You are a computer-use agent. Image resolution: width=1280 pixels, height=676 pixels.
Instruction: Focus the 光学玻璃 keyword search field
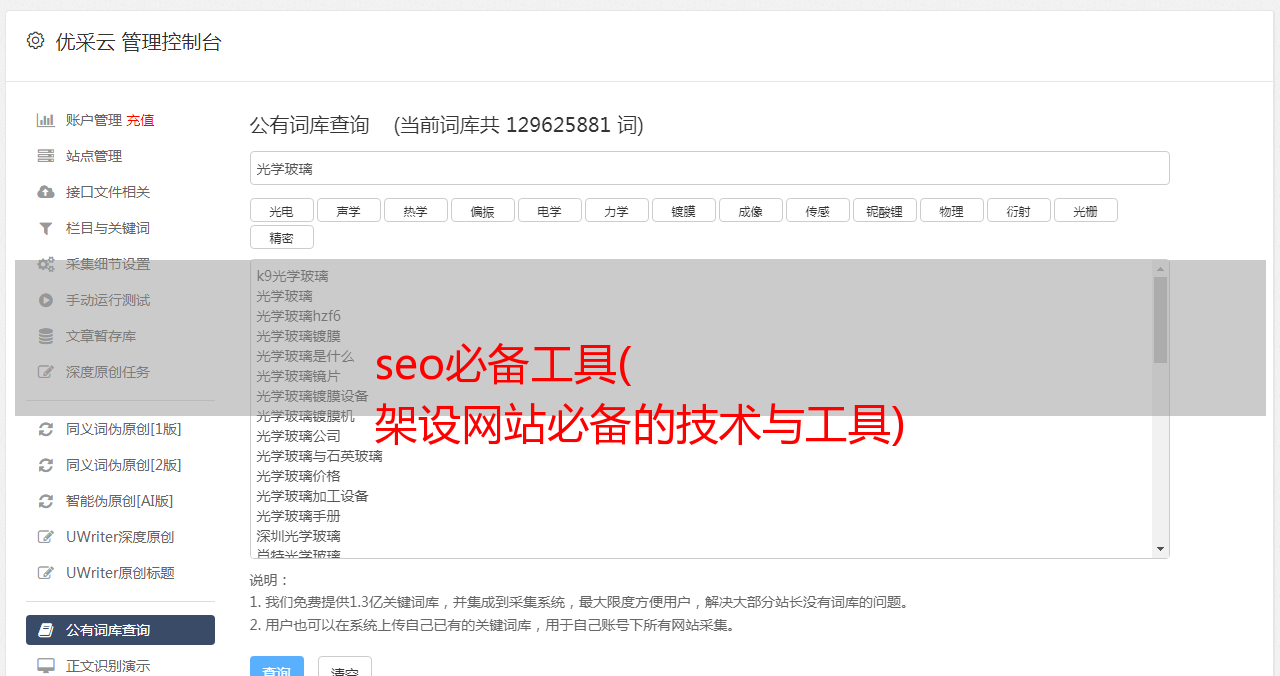point(709,169)
